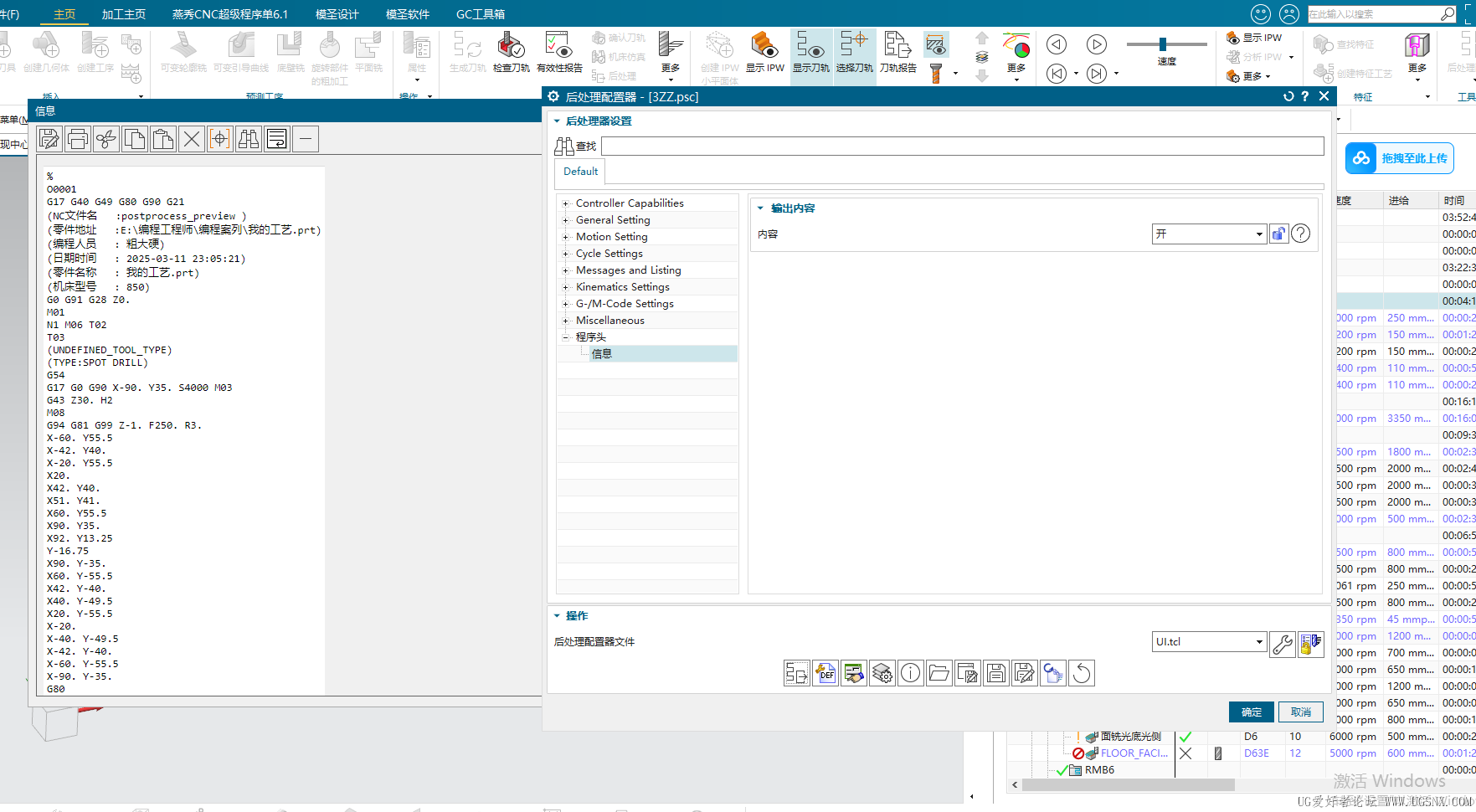Screen dimensions: 1476x812
Task: Confirm with the 确定 button
Action: pyautogui.click(x=1252, y=712)
